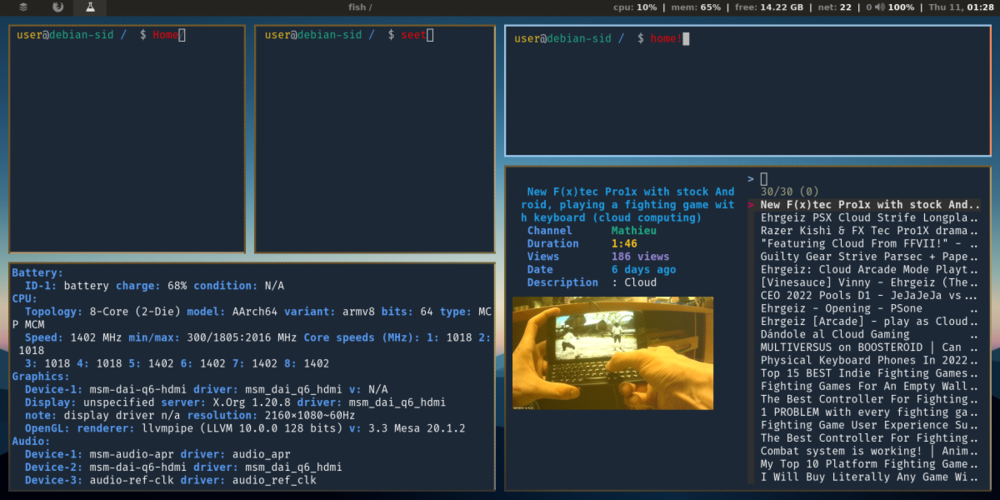This screenshot has height=500, width=1000.
Task: Switch to the layers-stack workspace icon
Action: [24, 8]
